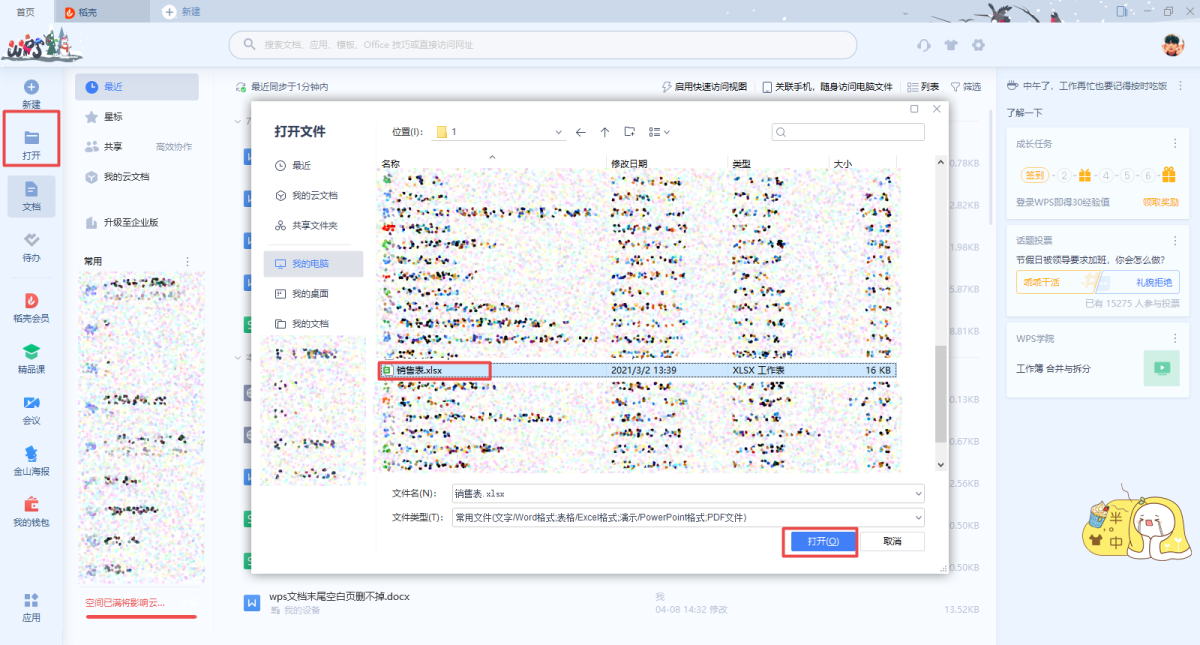Screen dimensions: 1200x645
Task: Click the new folder icon in dialog toolbar
Action: (x=629, y=132)
